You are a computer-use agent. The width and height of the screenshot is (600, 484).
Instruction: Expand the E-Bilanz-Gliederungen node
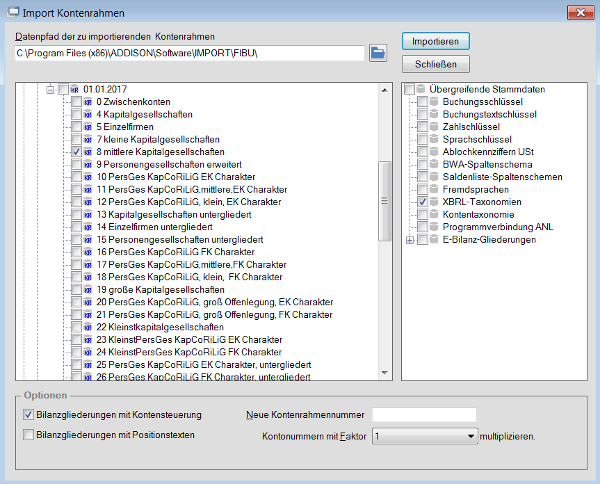(410, 240)
